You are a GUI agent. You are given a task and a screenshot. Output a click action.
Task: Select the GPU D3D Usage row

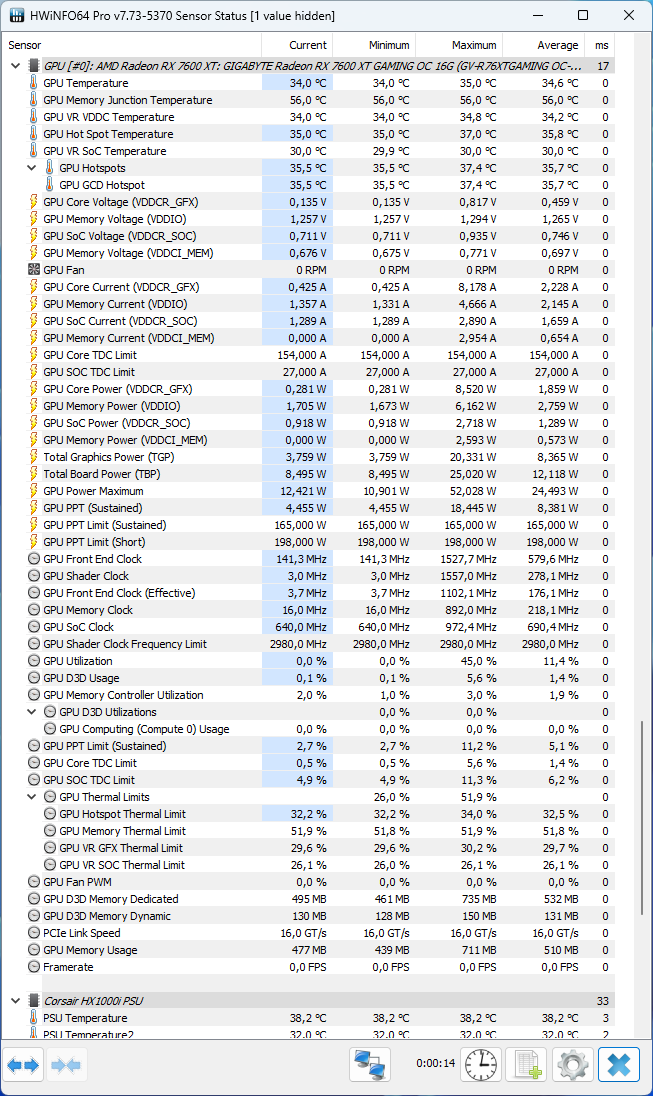[x=308, y=678]
